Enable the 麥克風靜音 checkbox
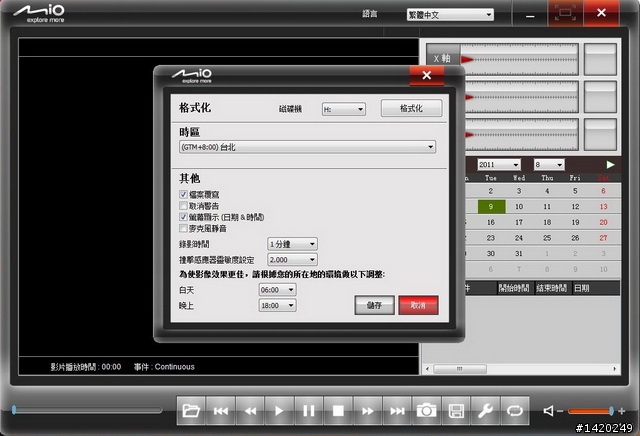Viewport: 640px width, 436px height. click(183, 228)
